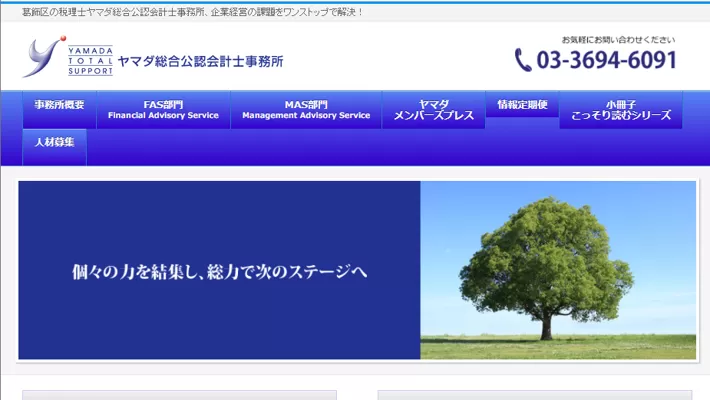710x400 pixels.
Task: Click the お気軽にお問い合わせください text
Action: (x=618, y=40)
